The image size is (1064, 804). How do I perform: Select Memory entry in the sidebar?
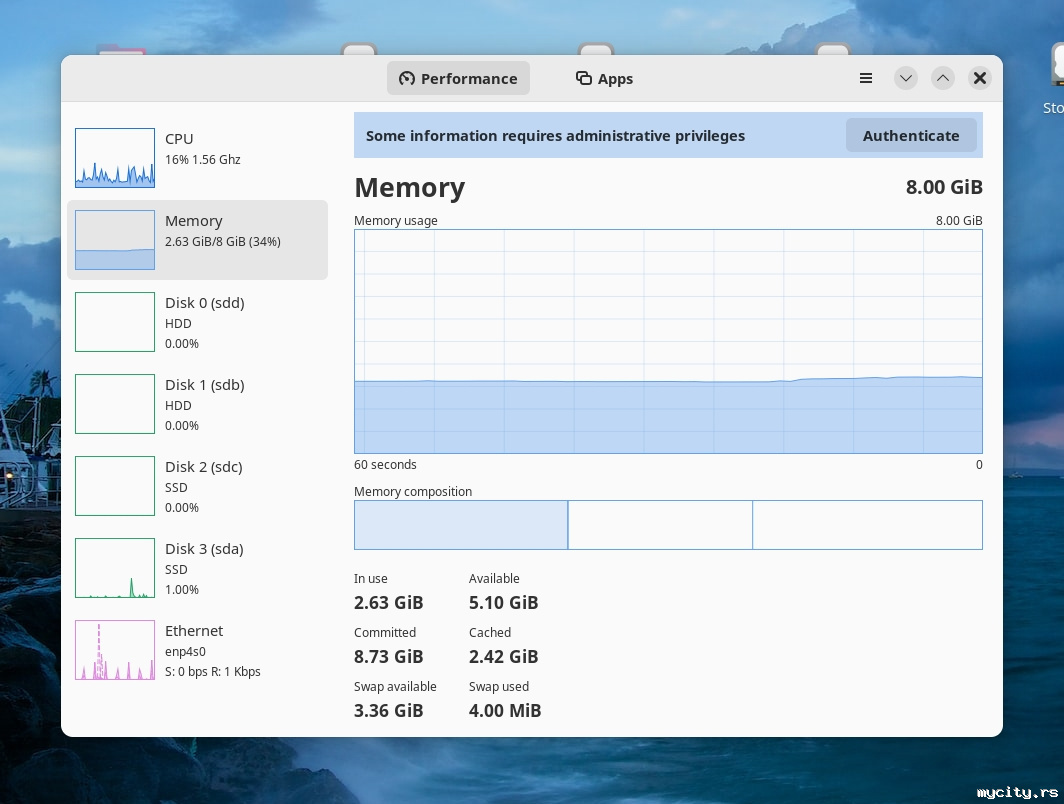pyautogui.click(x=197, y=240)
